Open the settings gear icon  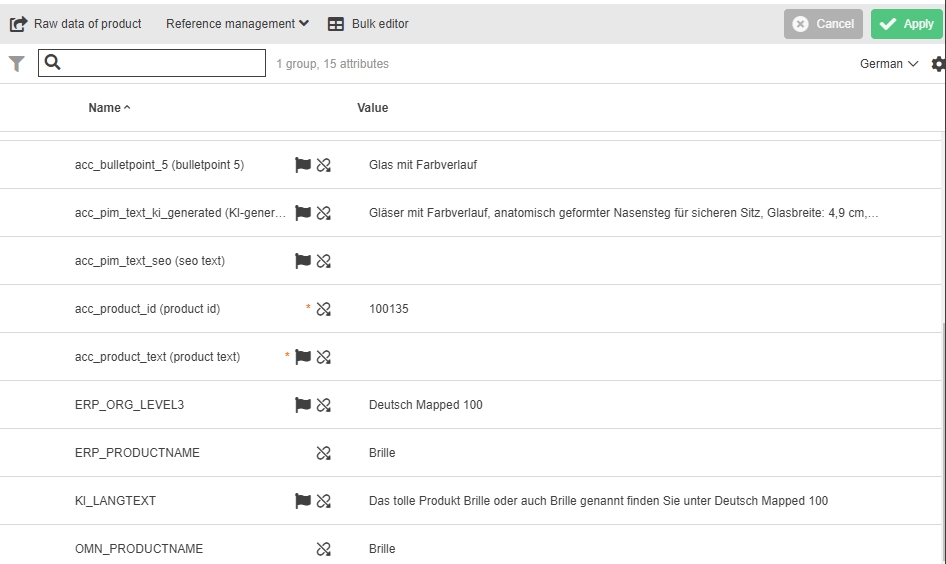coord(938,64)
